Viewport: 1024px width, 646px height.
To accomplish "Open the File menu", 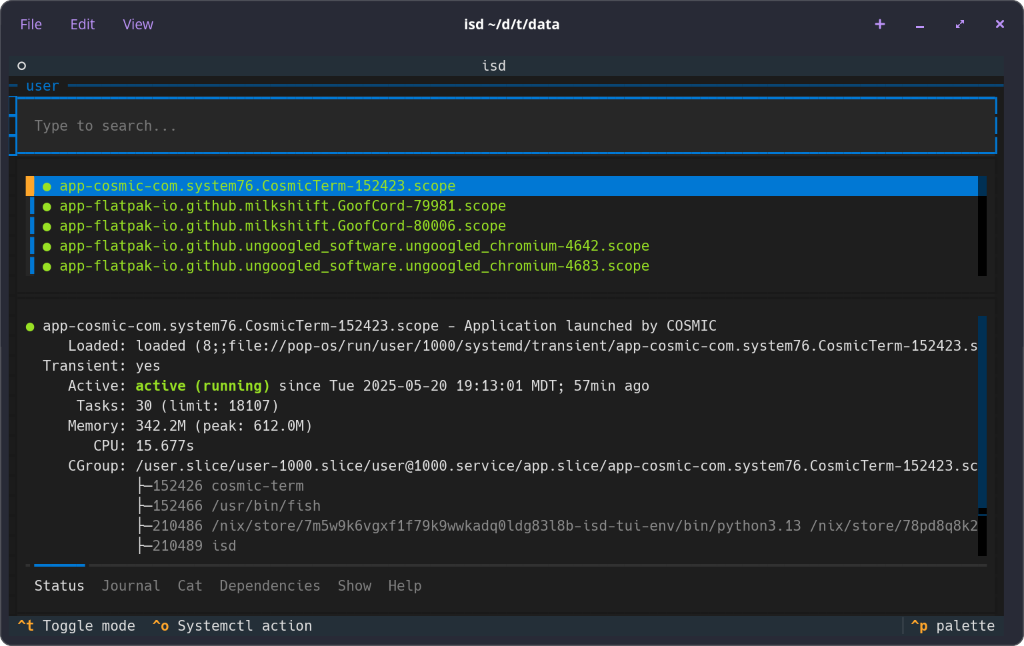I will [x=31, y=24].
